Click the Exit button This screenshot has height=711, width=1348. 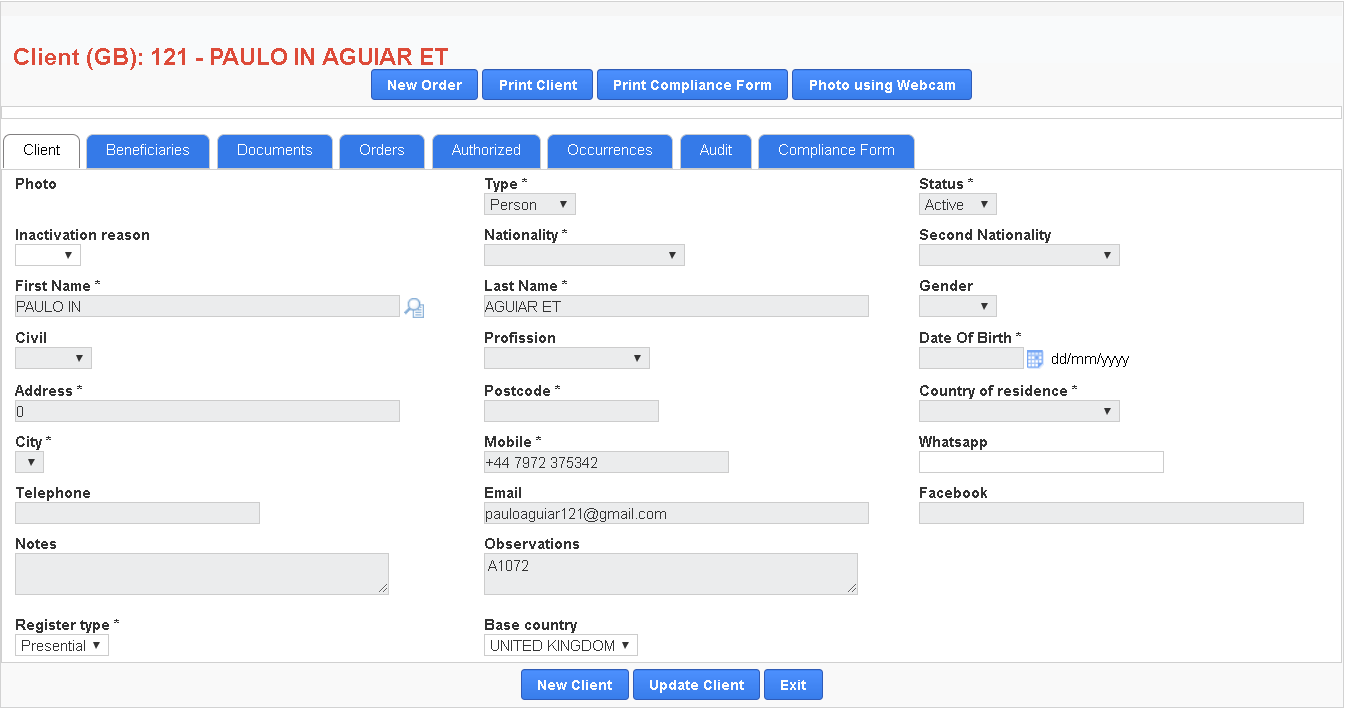pyautogui.click(x=793, y=685)
